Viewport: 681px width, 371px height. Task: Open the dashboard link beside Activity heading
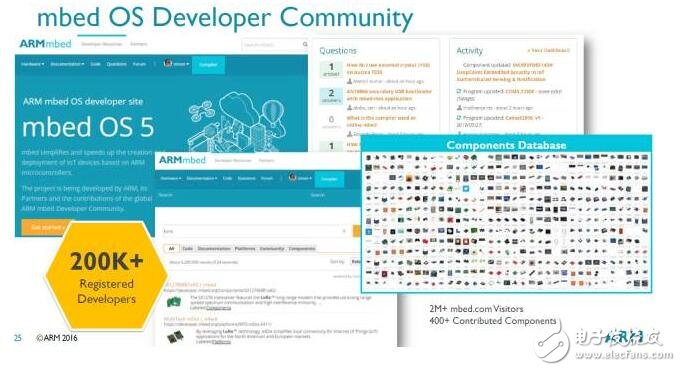548,50
